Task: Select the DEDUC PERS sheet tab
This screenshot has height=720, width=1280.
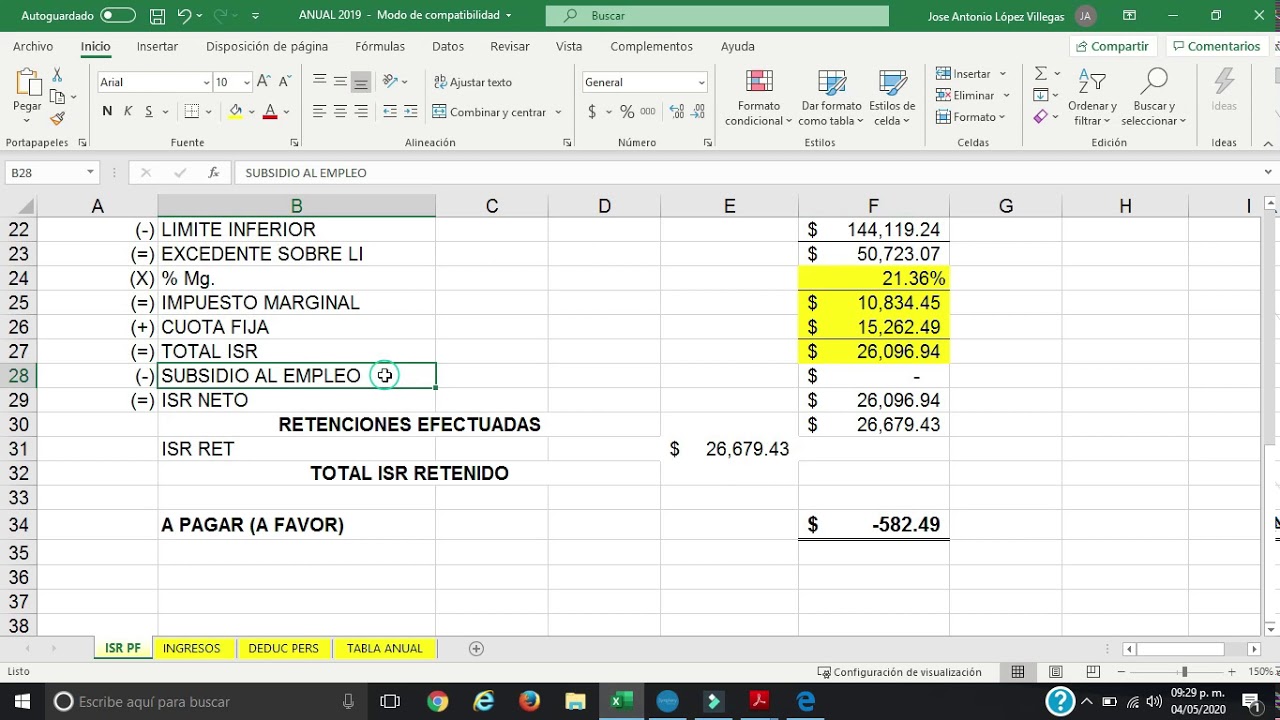Action: (x=283, y=648)
